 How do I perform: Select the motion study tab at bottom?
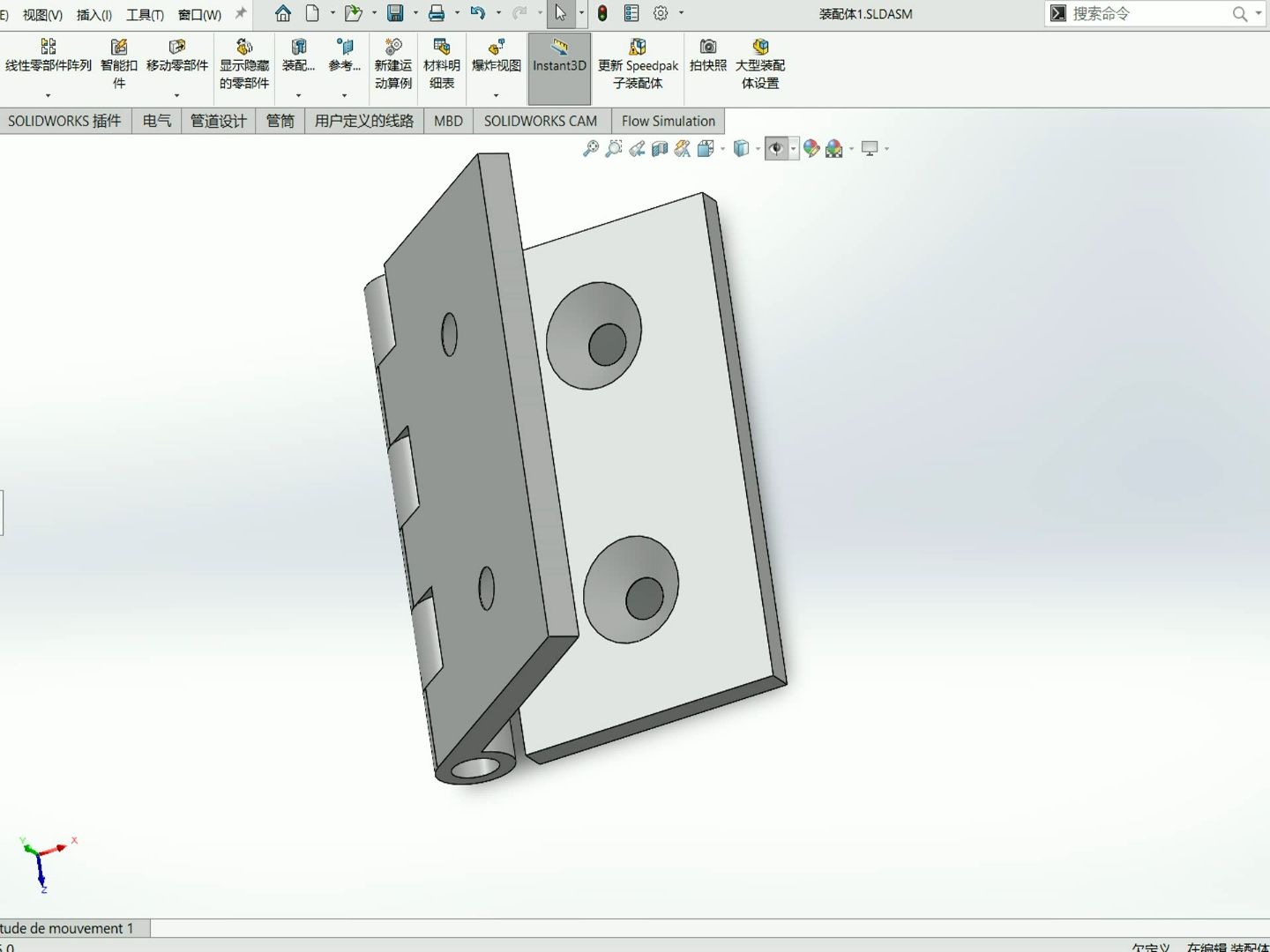pyautogui.click(x=74, y=928)
